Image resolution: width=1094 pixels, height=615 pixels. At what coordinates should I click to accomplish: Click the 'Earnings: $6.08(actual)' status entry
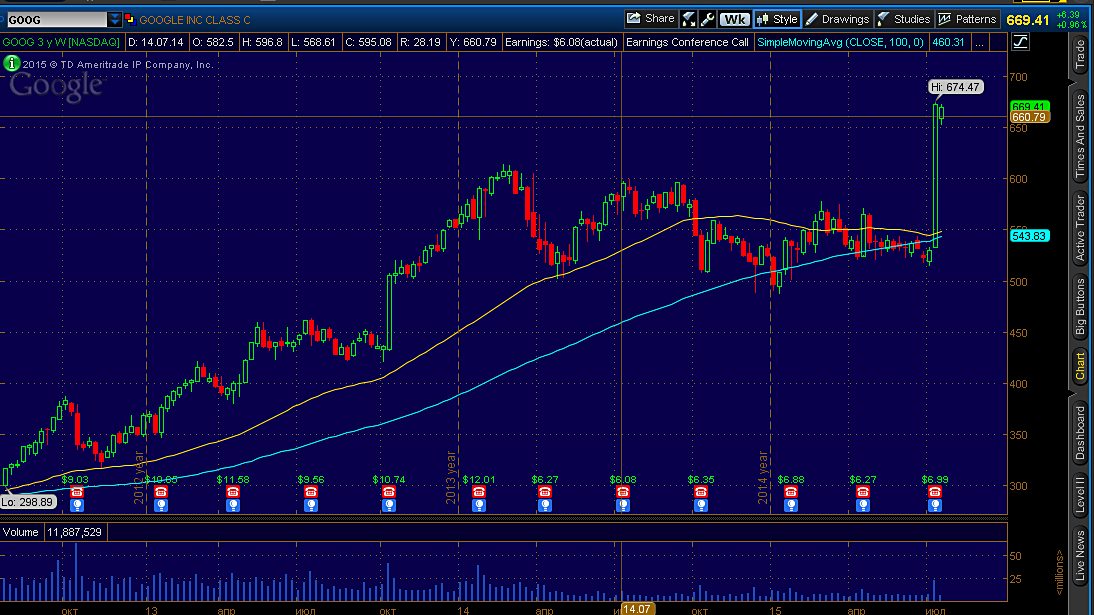pos(561,43)
